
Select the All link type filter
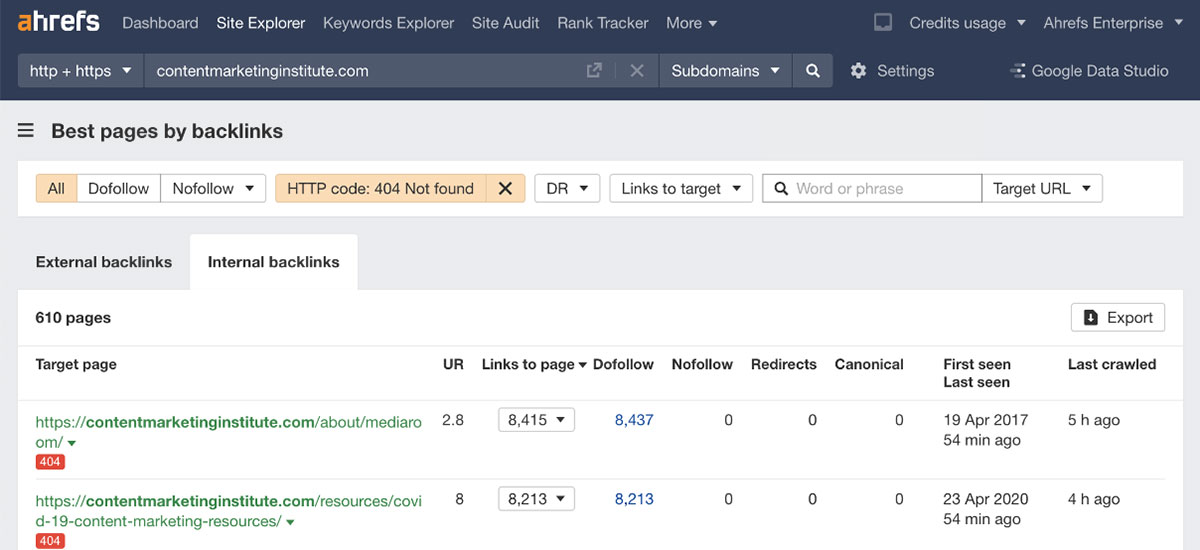[56, 188]
